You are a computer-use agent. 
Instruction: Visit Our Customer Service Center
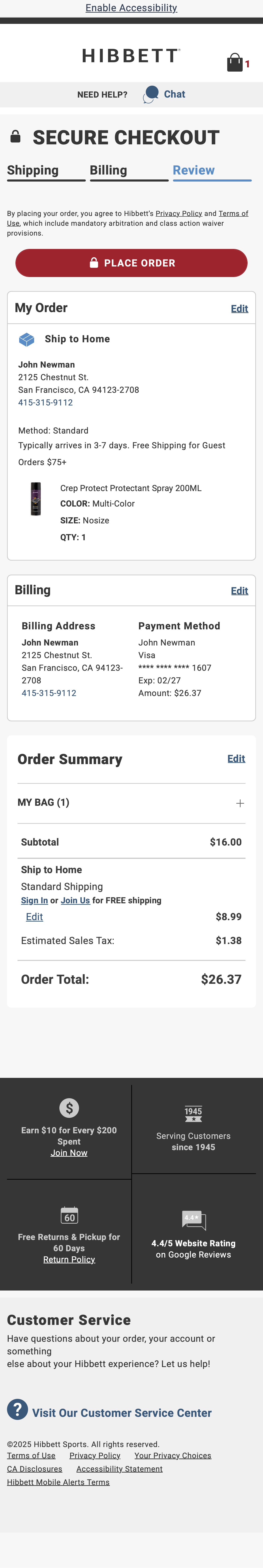click(x=122, y=1413)
